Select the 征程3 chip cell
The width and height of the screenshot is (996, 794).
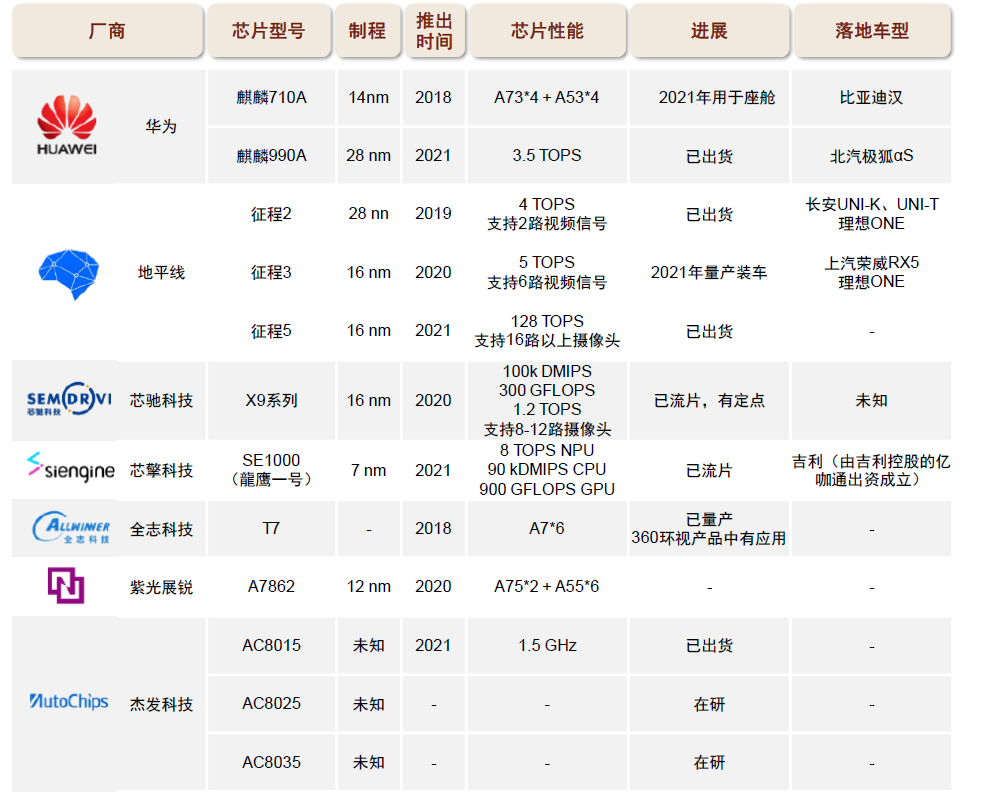coord(271,273)
